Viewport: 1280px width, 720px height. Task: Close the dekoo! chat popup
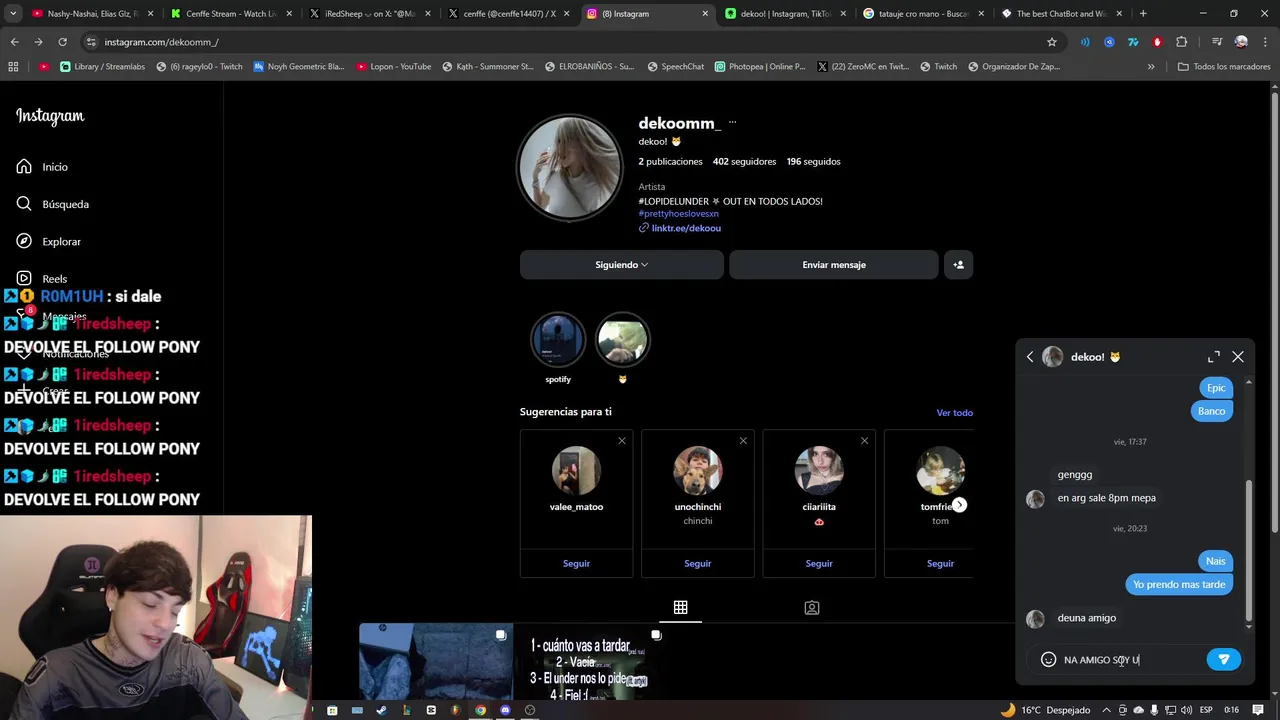pos(1238,357)
